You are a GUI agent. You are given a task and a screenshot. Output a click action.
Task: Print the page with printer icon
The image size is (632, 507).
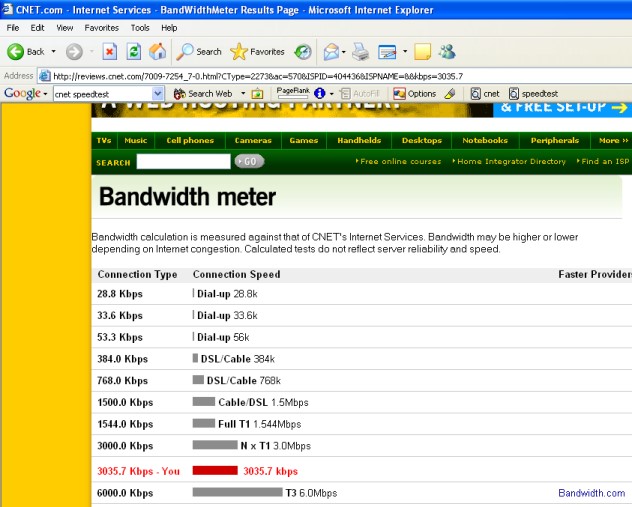(x=360, y=52)
